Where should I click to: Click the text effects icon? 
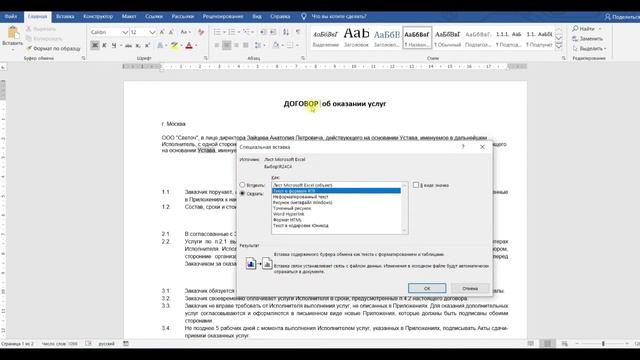click(160, 45)
